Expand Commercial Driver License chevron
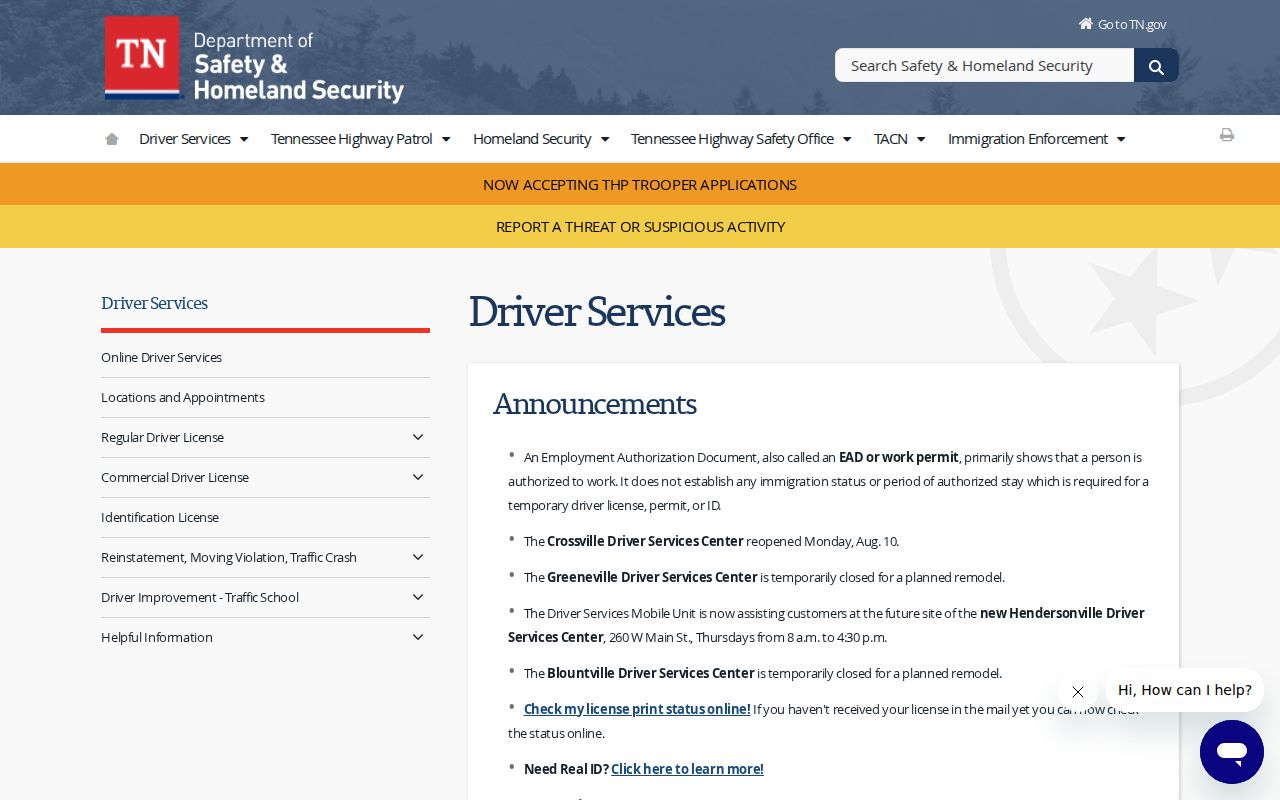Image resolution: width=1280 pixels, height=800 pixels. [x=418, y=477]
